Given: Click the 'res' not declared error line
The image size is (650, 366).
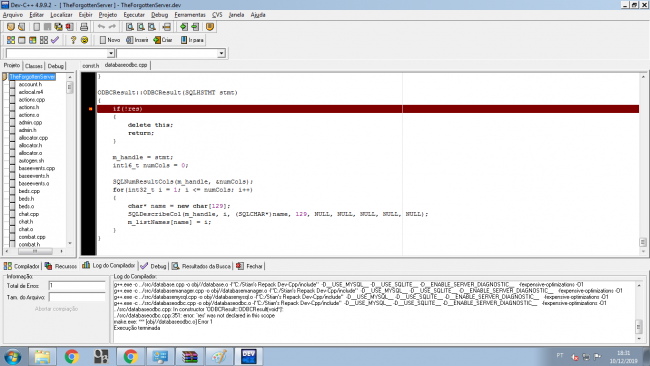Looking at the screenshot, I should point(194,315).
